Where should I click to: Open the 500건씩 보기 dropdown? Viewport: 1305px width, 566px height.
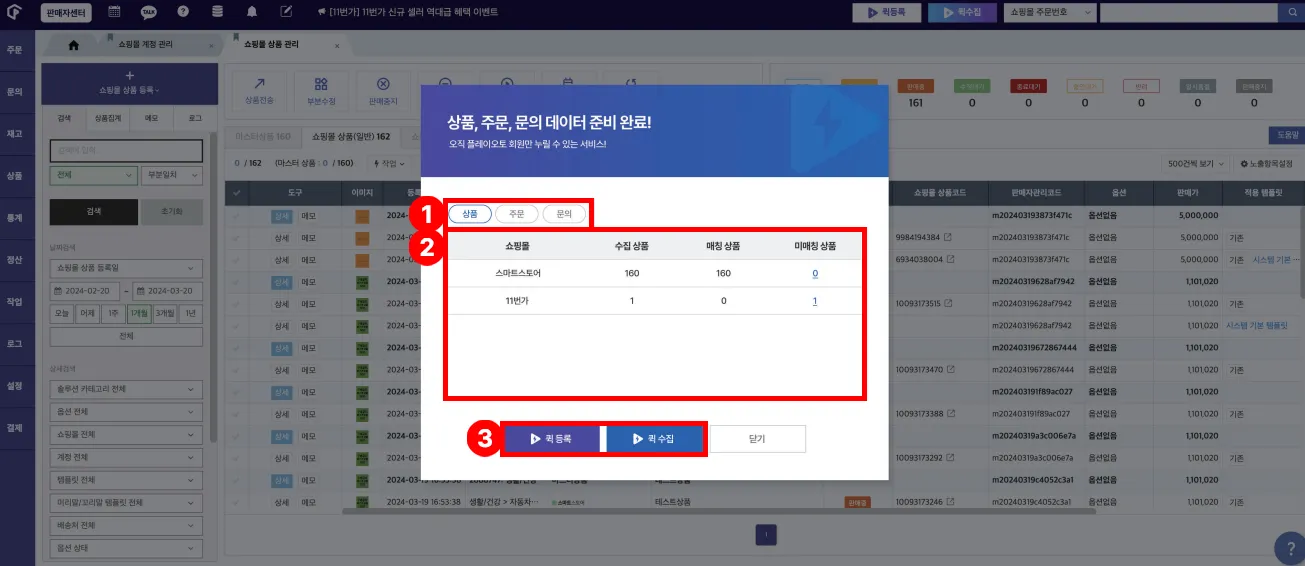click(1198, 163)
